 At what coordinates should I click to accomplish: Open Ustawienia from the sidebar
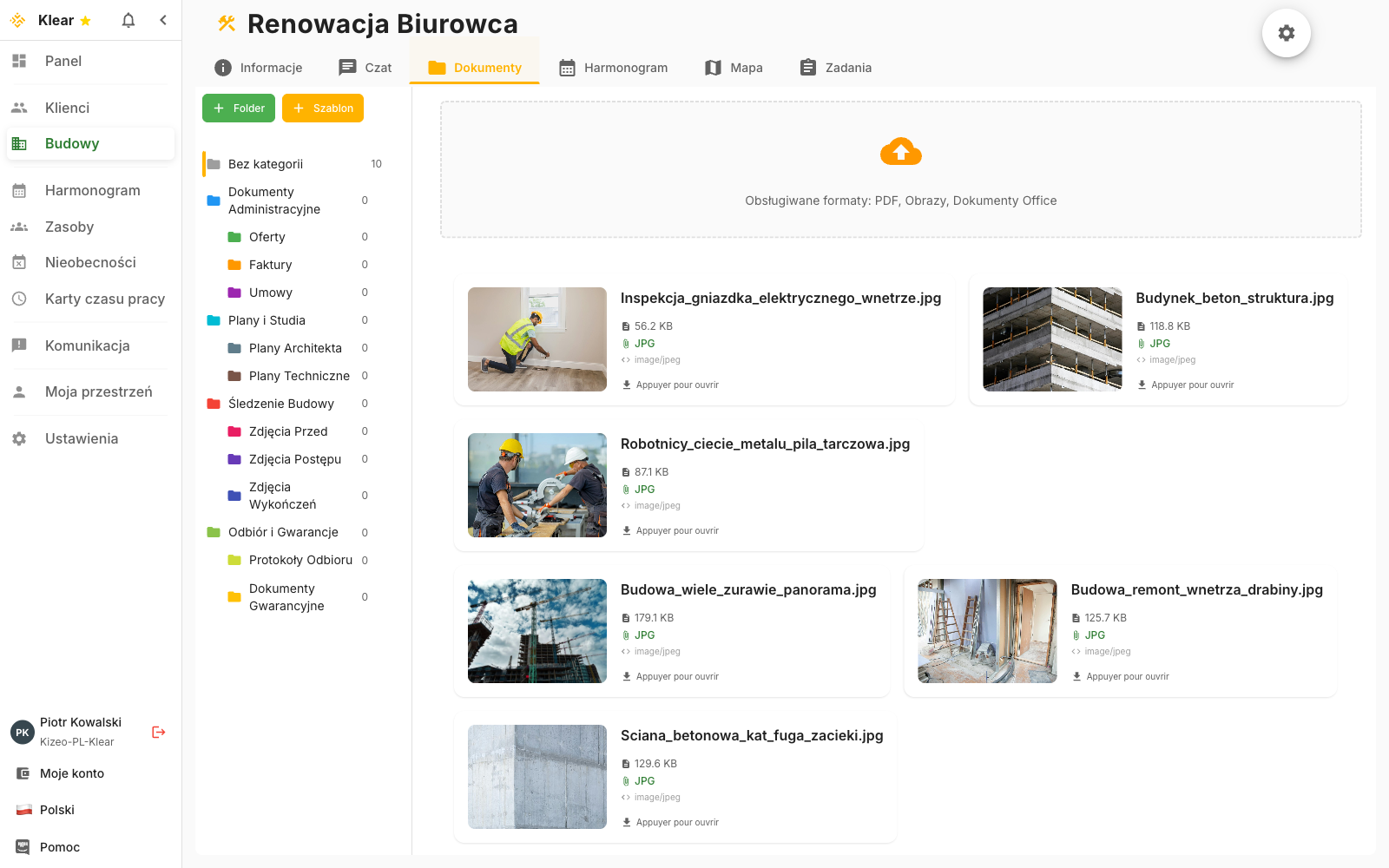pyautogui.click(x=81, y=438)
